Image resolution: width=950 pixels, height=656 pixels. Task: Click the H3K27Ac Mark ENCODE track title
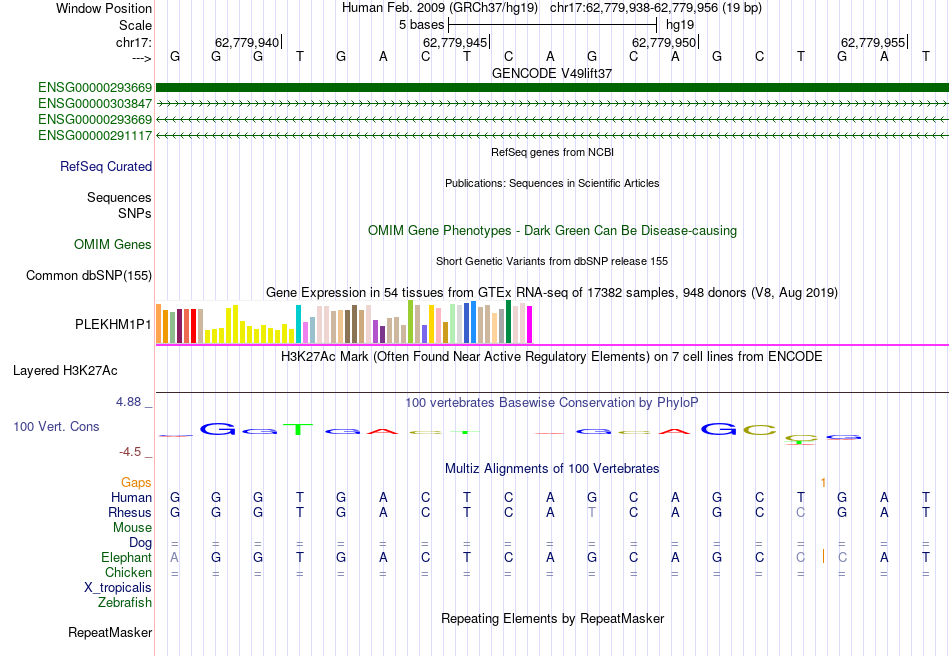[552, 357]
